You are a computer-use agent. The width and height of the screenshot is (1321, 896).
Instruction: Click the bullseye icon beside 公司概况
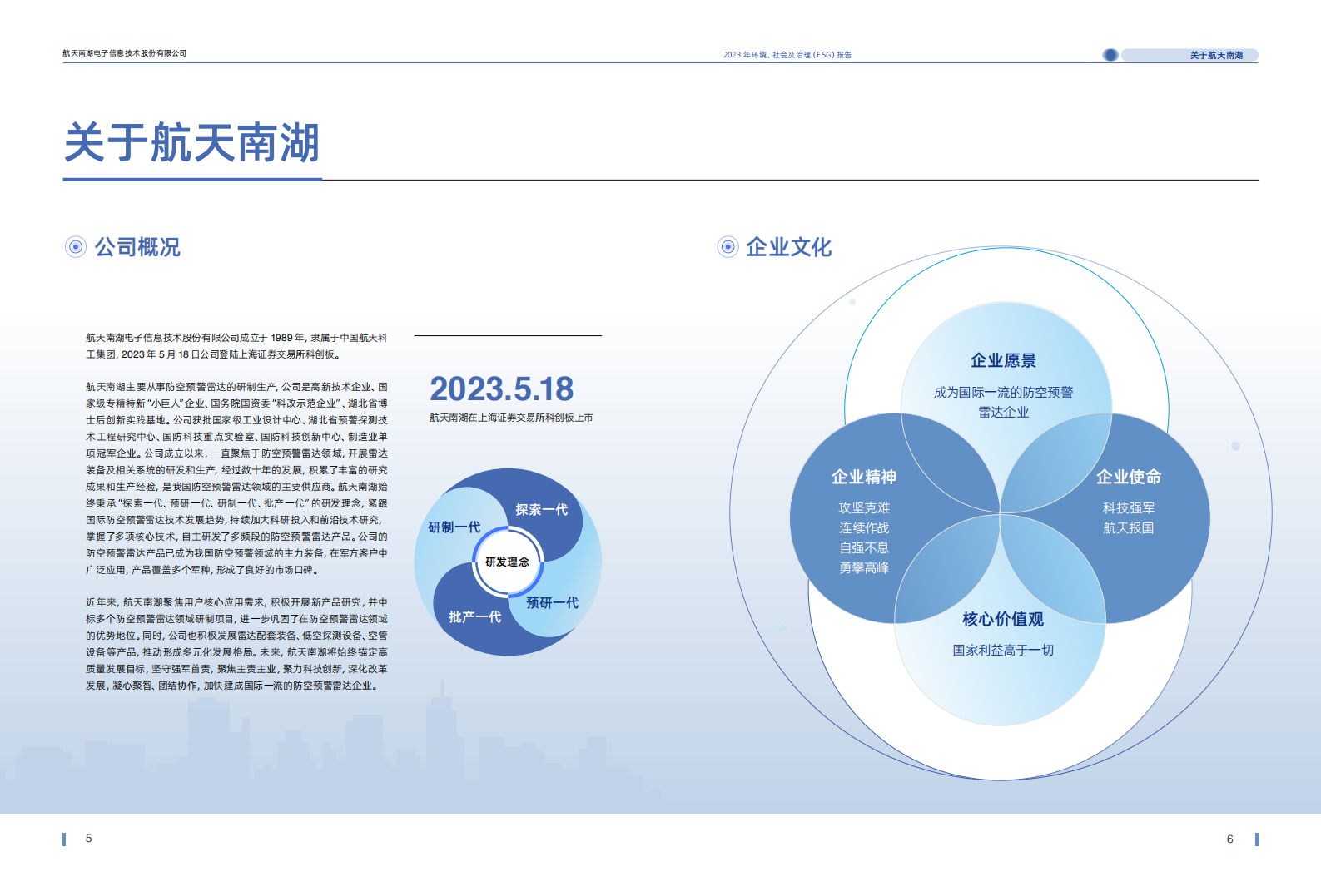pos(76,247)
